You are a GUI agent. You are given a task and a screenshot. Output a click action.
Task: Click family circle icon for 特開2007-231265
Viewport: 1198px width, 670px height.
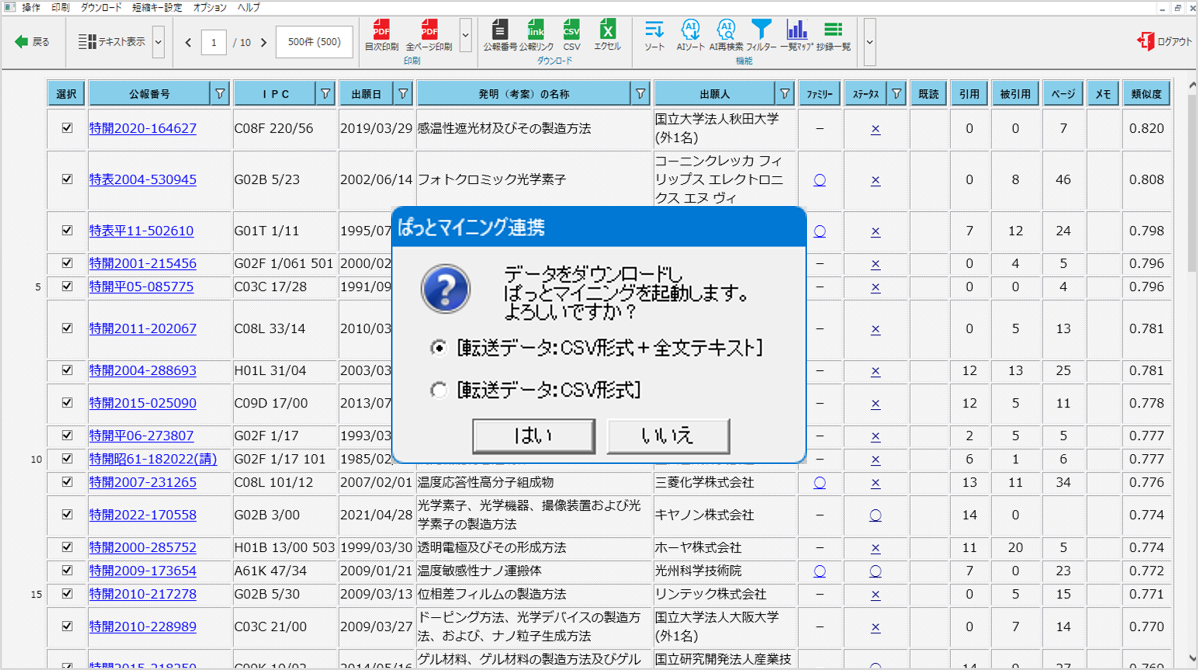click(x=820, y=483)
